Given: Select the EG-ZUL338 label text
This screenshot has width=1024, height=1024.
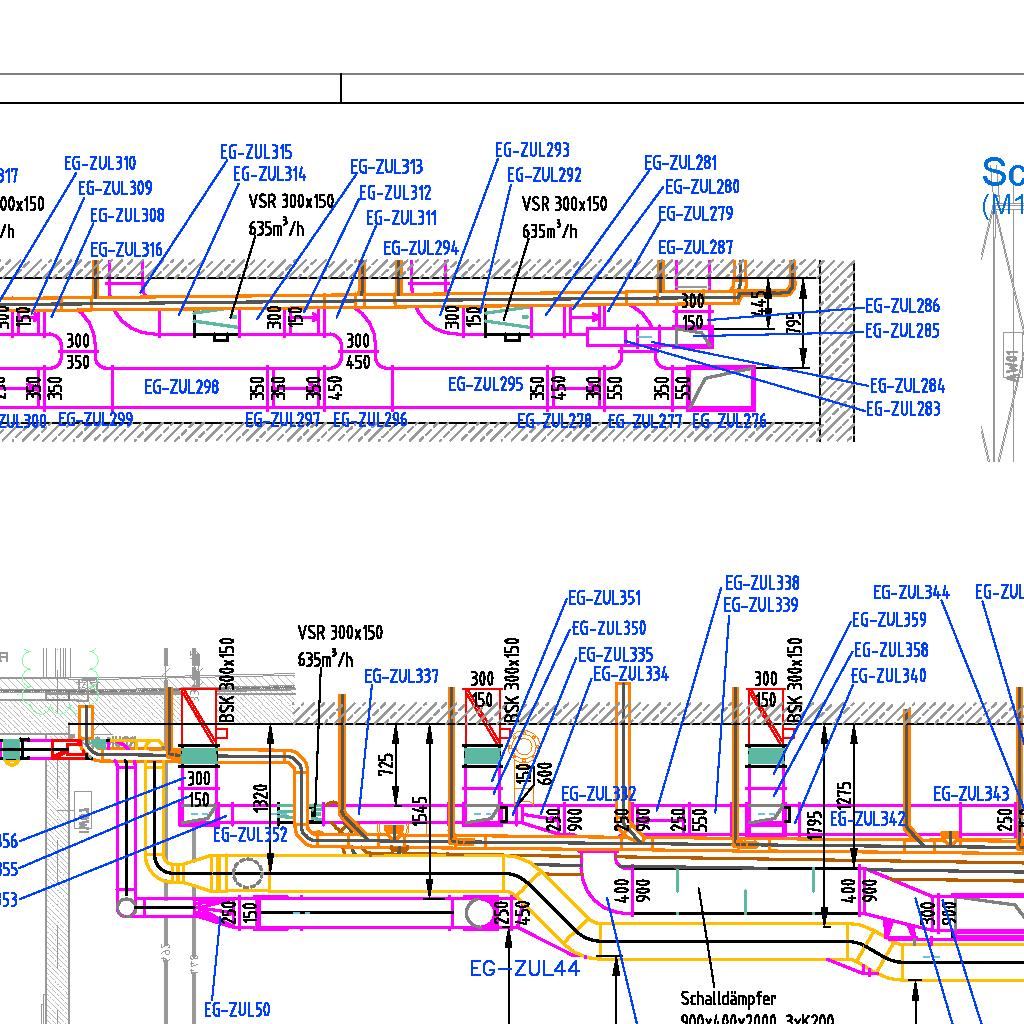Looking at the screenshot, I should 761,583.
